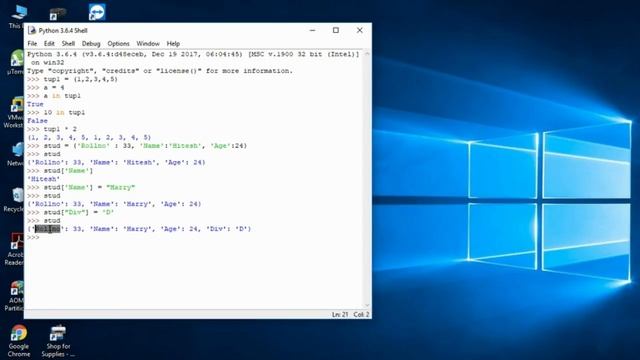640x360 pixels.
Task: Click the 'Type "copyright"...' information line
Action: tap(160, 71)
